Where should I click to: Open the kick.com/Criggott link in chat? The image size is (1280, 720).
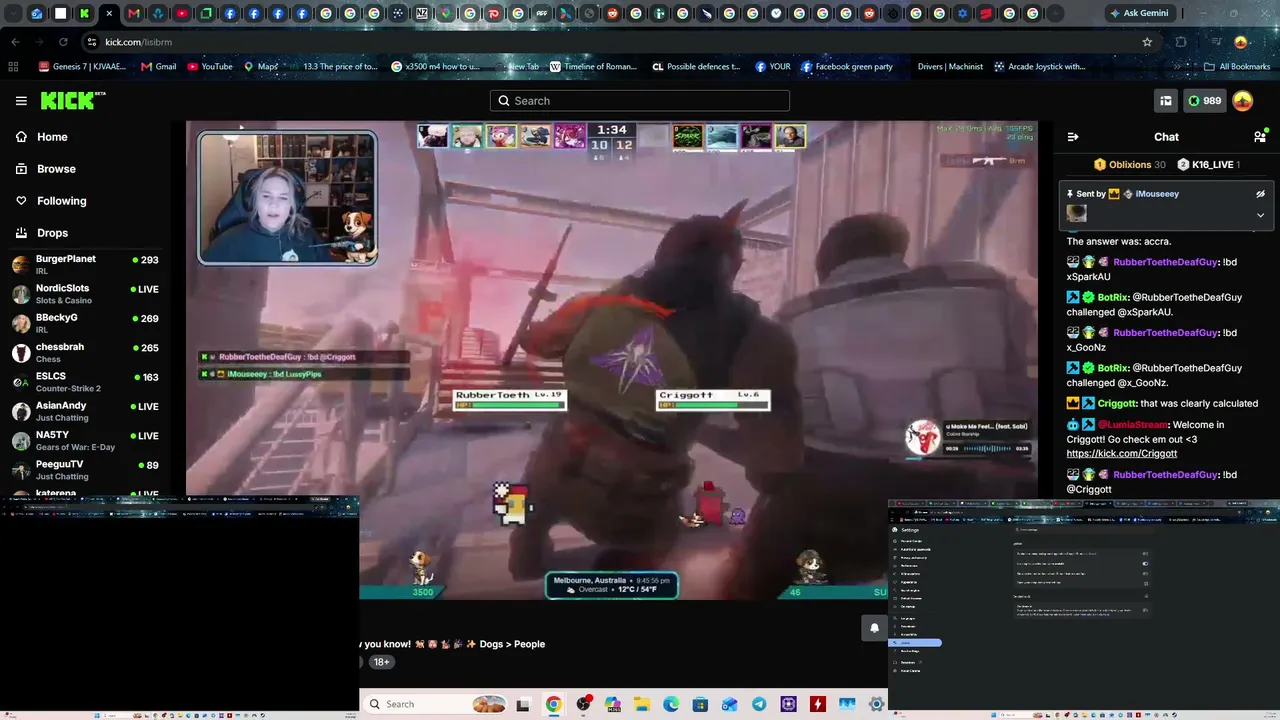(x=1122, y=454)
